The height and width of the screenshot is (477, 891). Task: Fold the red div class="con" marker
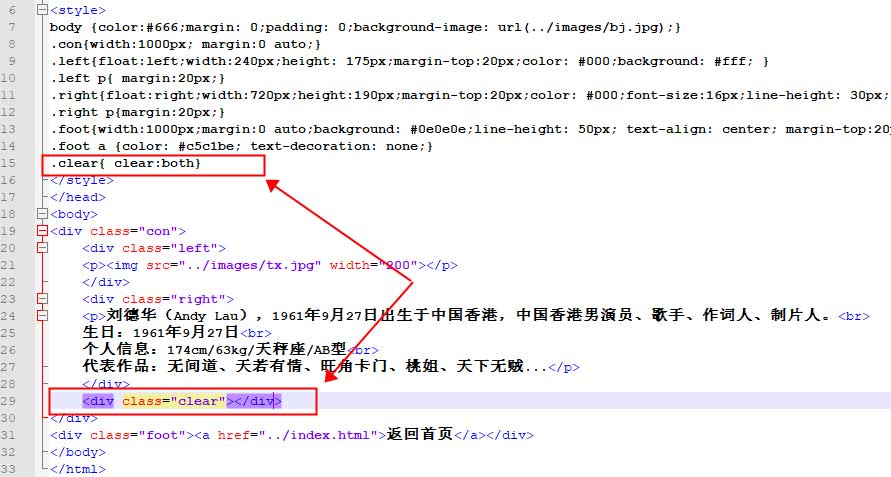[x=40, y=231]
